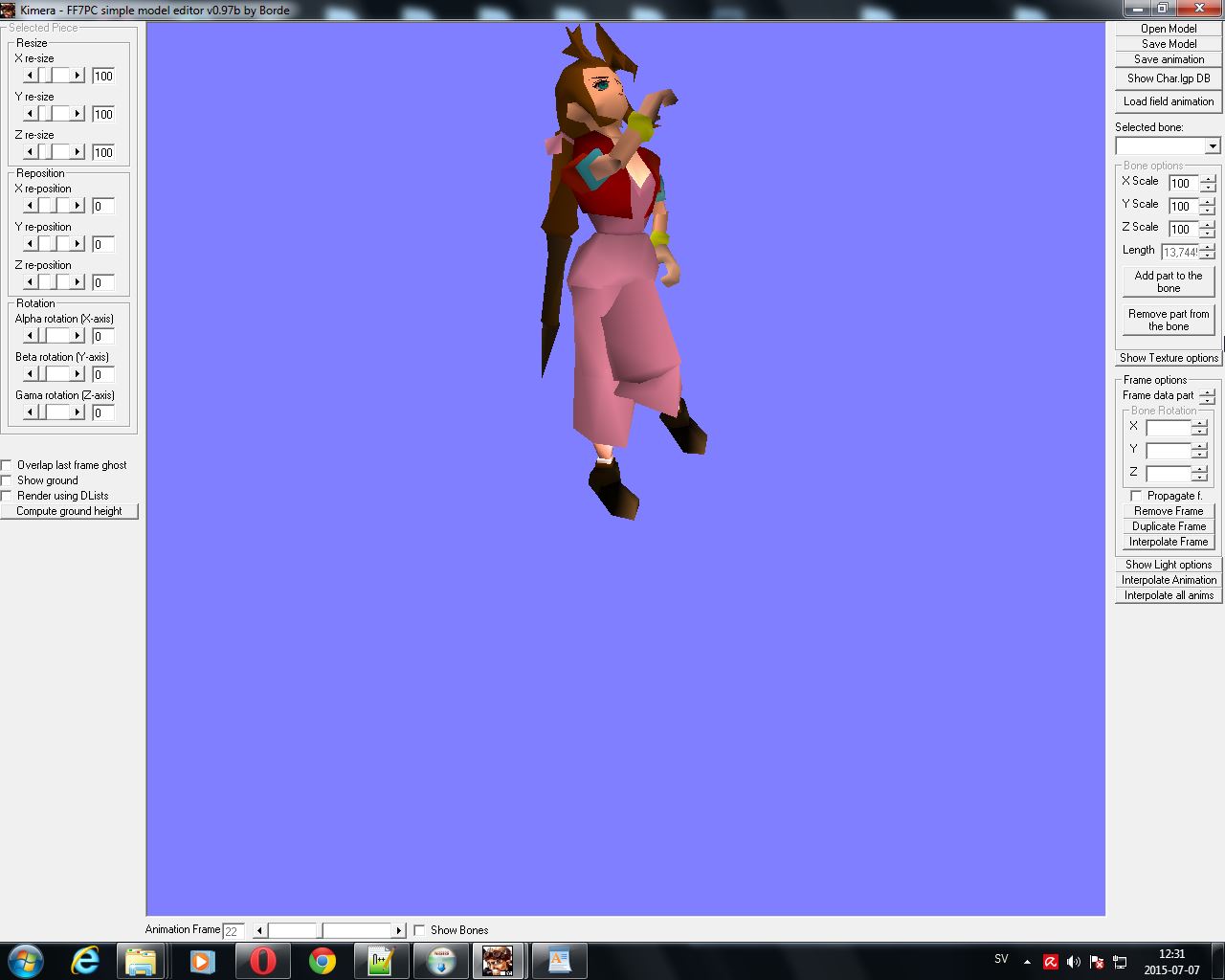This screenshot has width=1225, height=980.
Task: Click the Open Model button
Action: 1169,29
